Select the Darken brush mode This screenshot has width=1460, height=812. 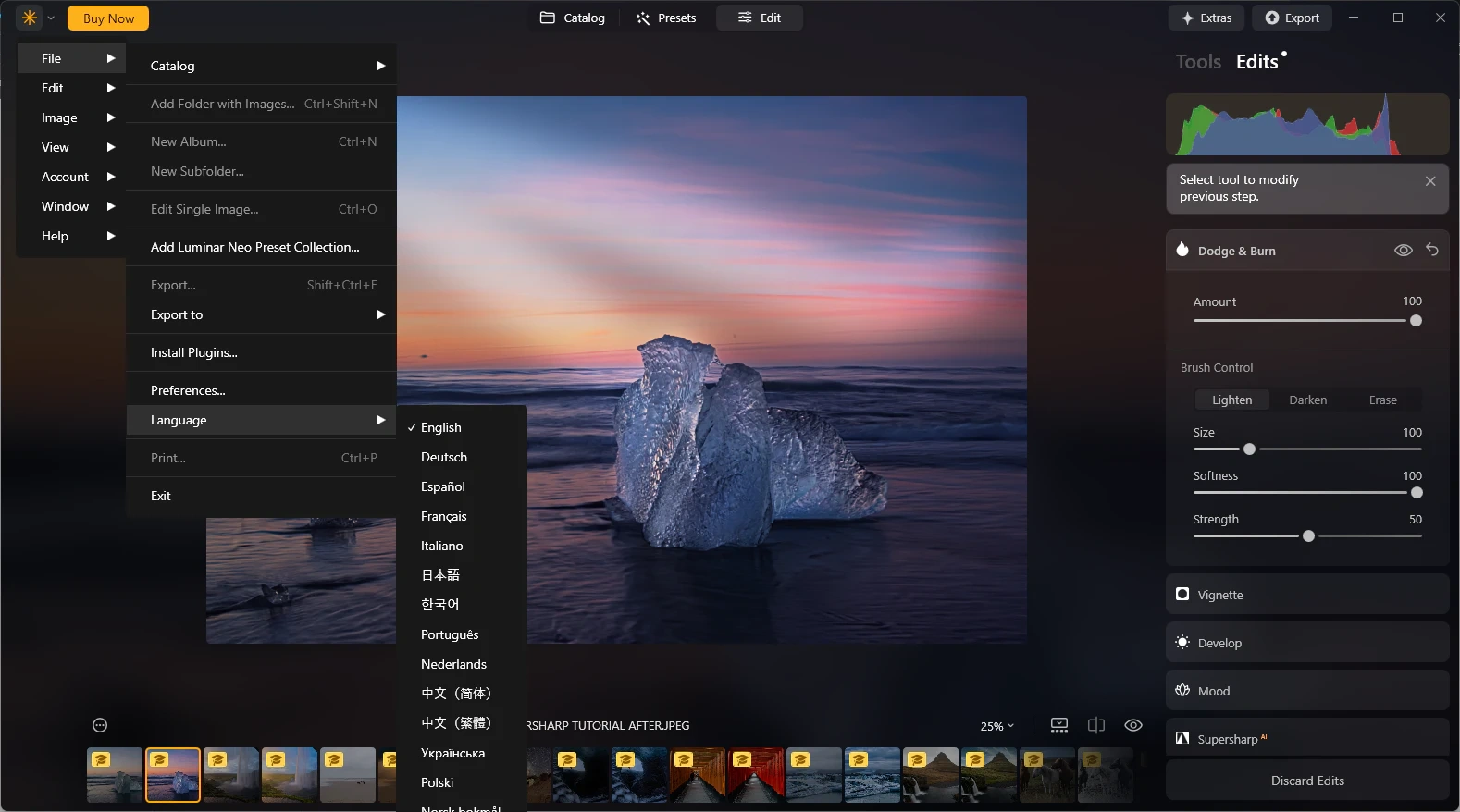click(x=1307, y=400)
